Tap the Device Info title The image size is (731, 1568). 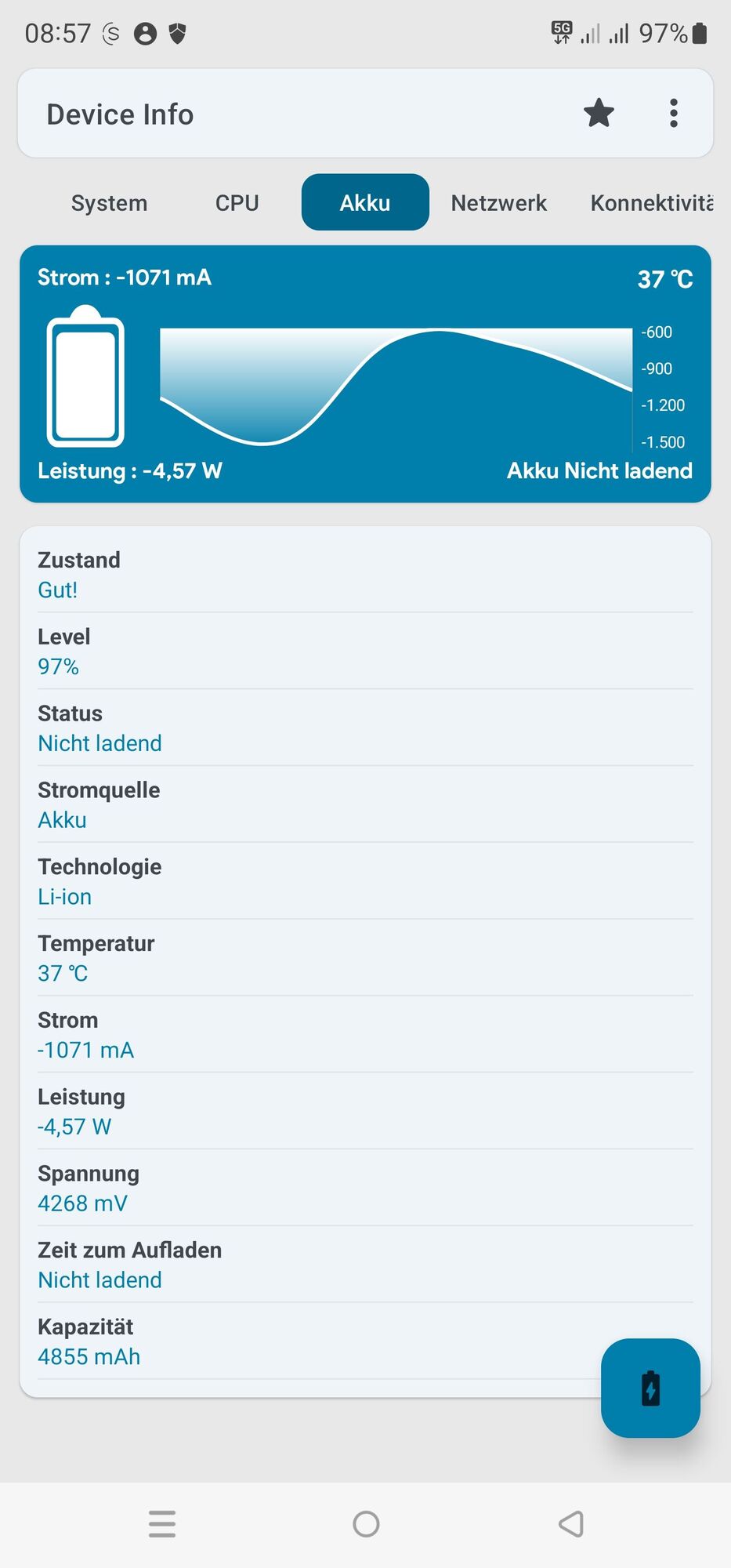[120, 114]
